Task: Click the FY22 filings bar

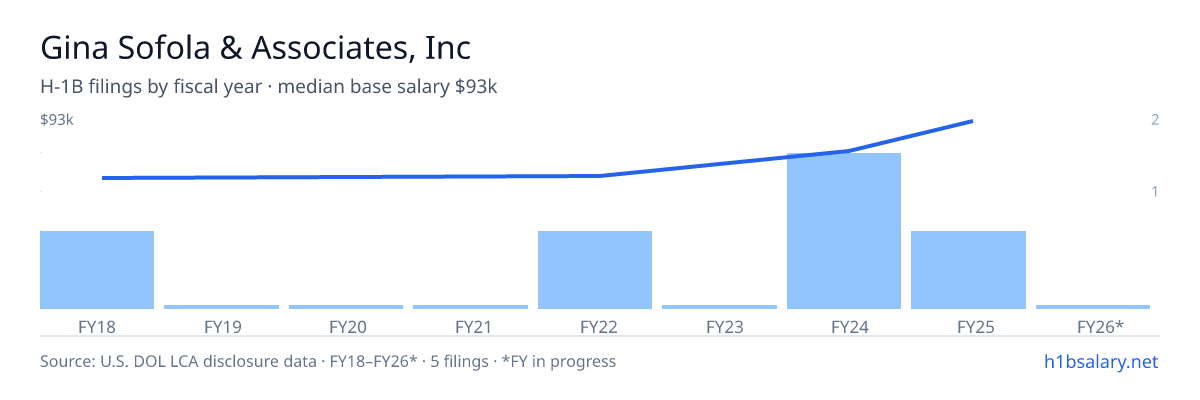Action: point(595,270)
